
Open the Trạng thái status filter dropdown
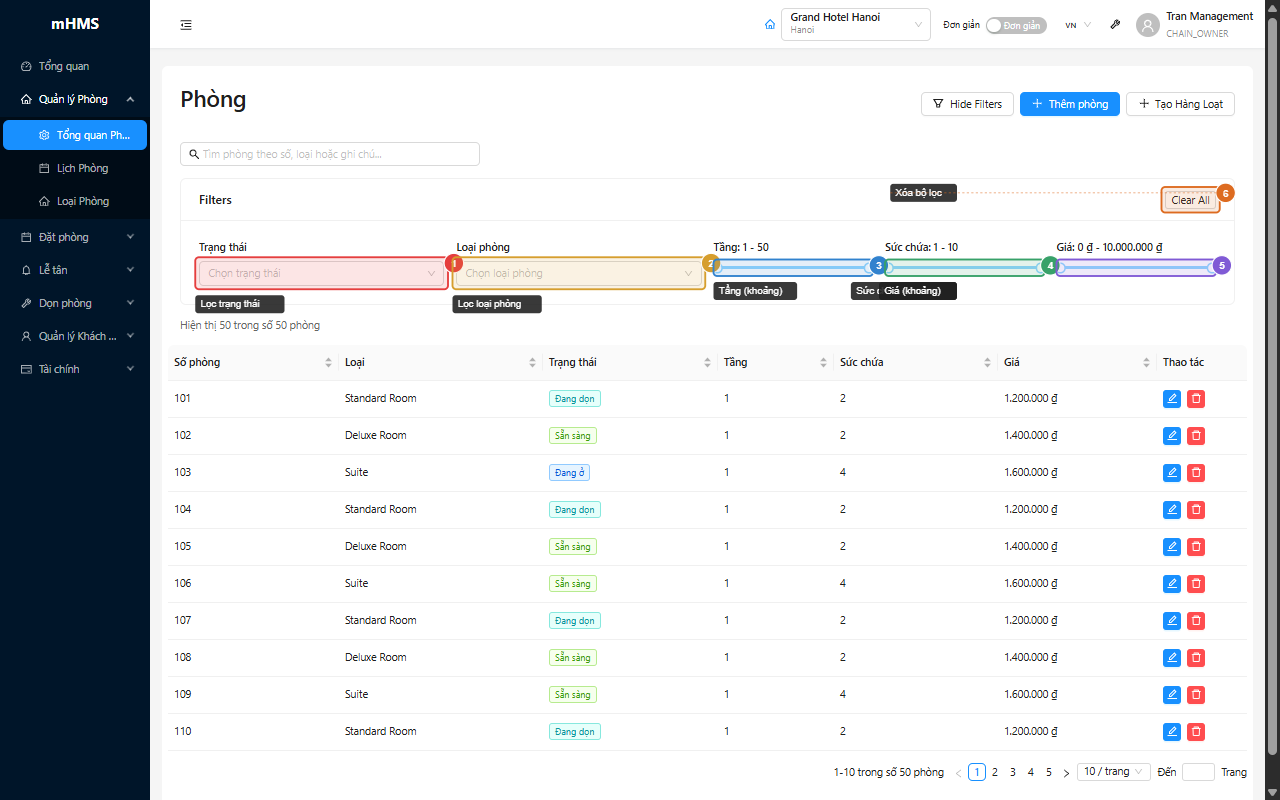[322, 273]
